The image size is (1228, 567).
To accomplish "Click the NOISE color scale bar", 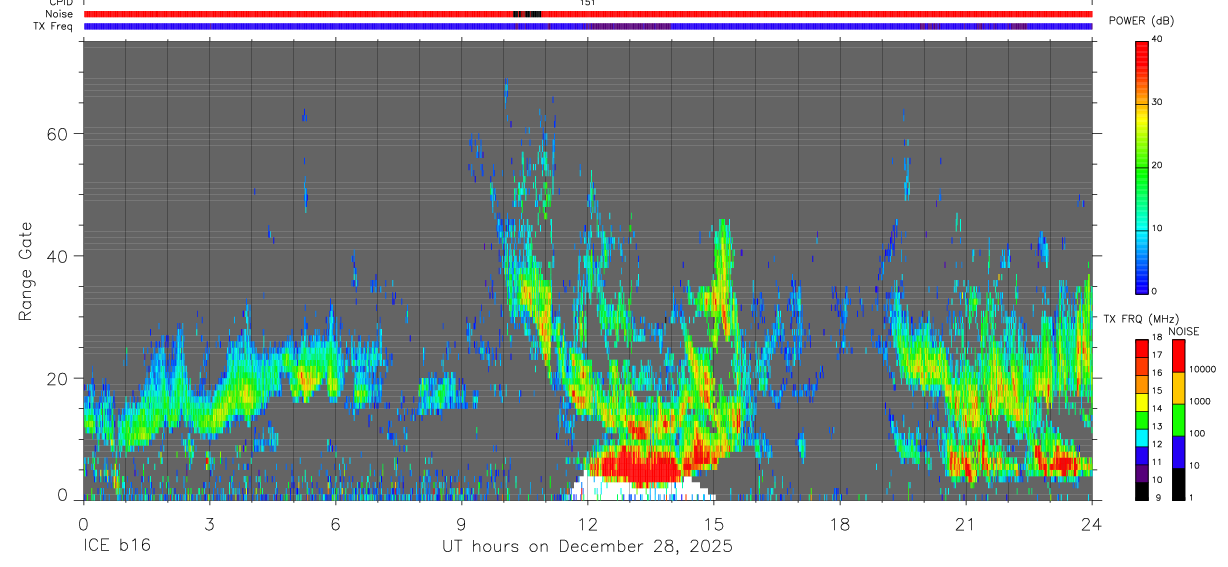I will 1178,419.
